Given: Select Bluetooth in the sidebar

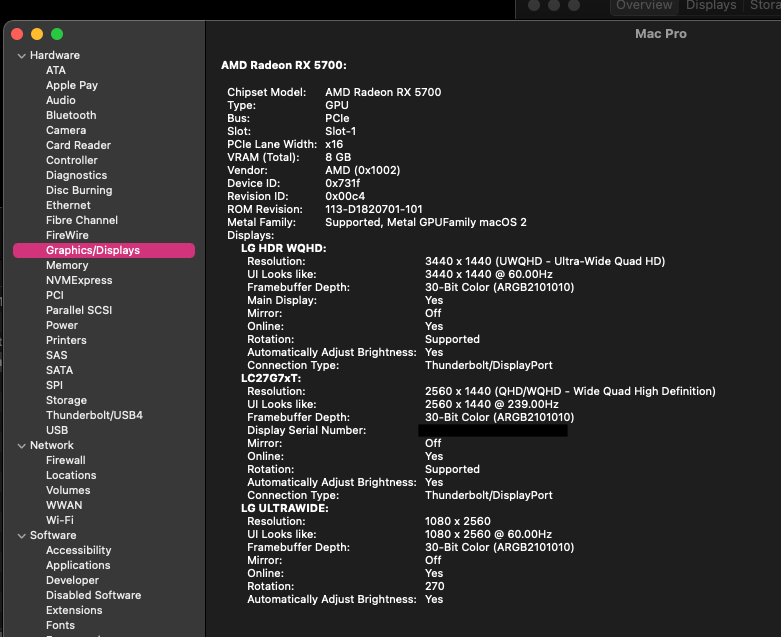Looking at the screenshot, I should [x=71, y=115].
